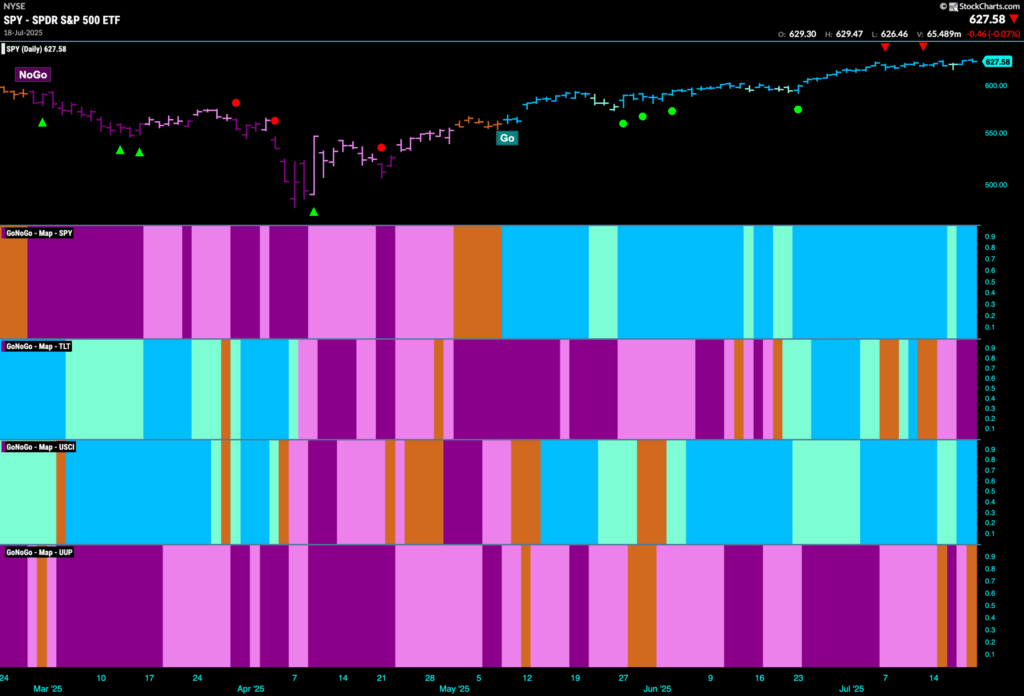Click the SPY (Daily) 627.58 legend label
The image size is (1024, 696).
35,49
